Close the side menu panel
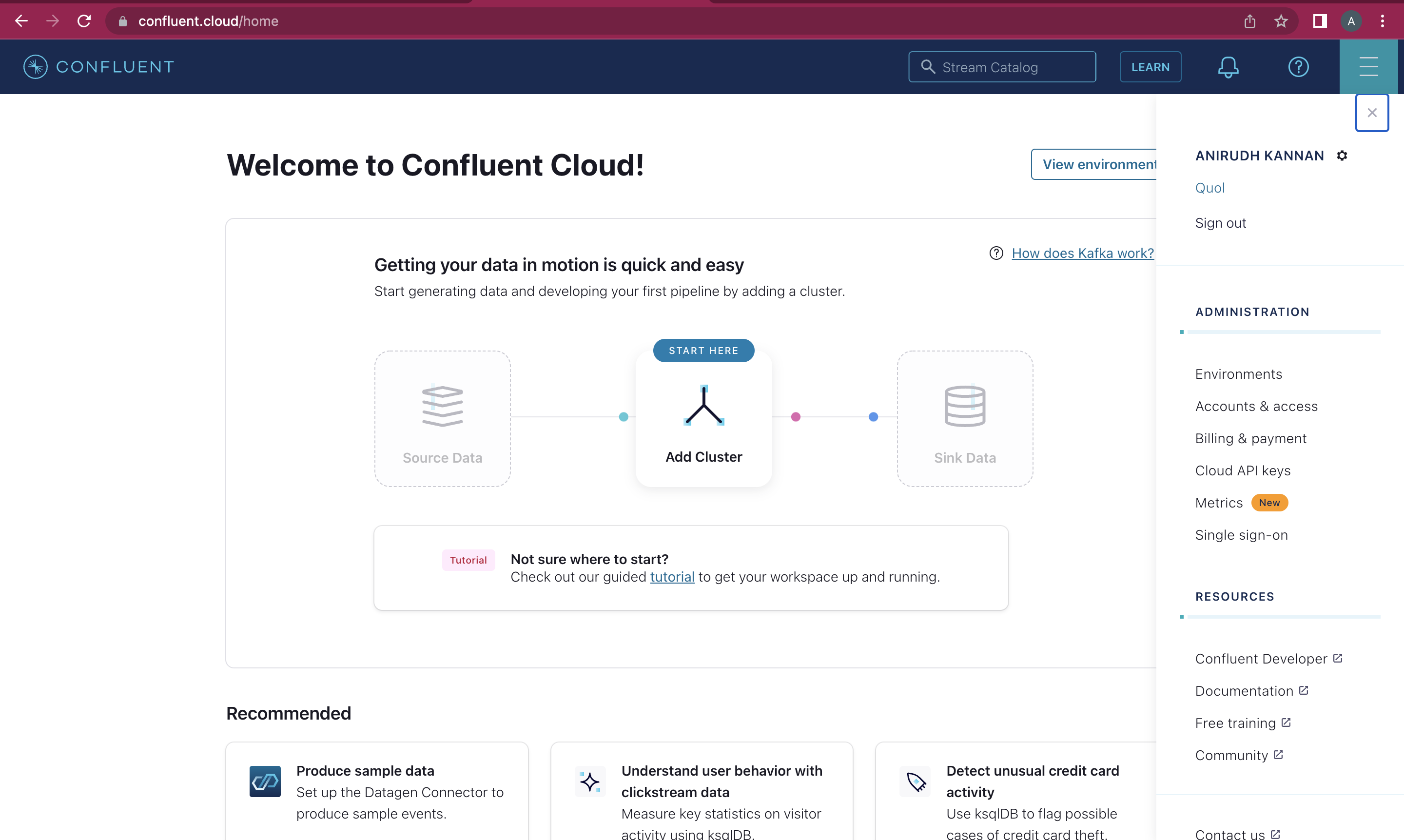This screenshot has width=1404, height=840. point(1372,113)
